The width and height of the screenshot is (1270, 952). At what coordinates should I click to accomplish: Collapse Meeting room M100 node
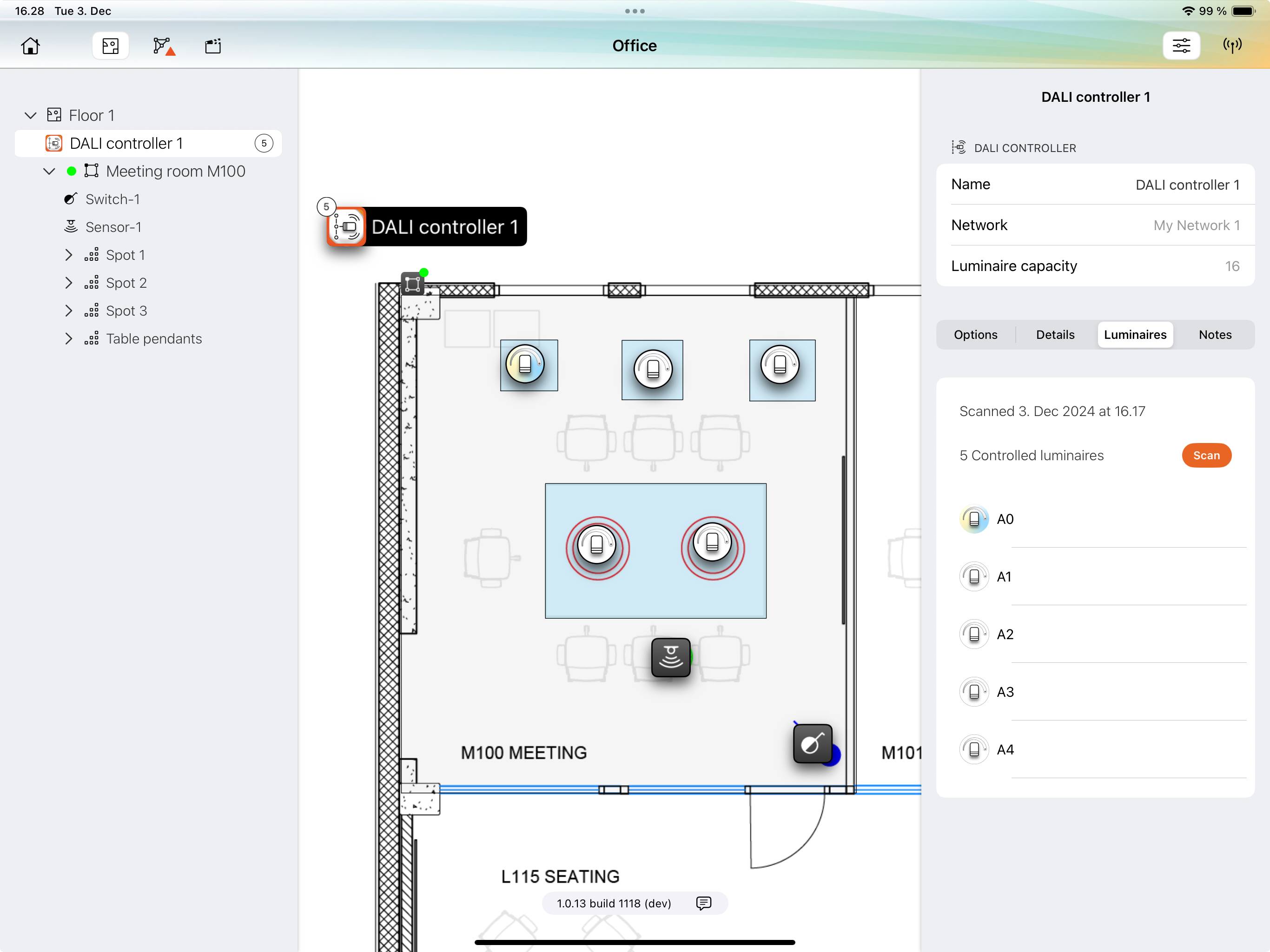49,171
